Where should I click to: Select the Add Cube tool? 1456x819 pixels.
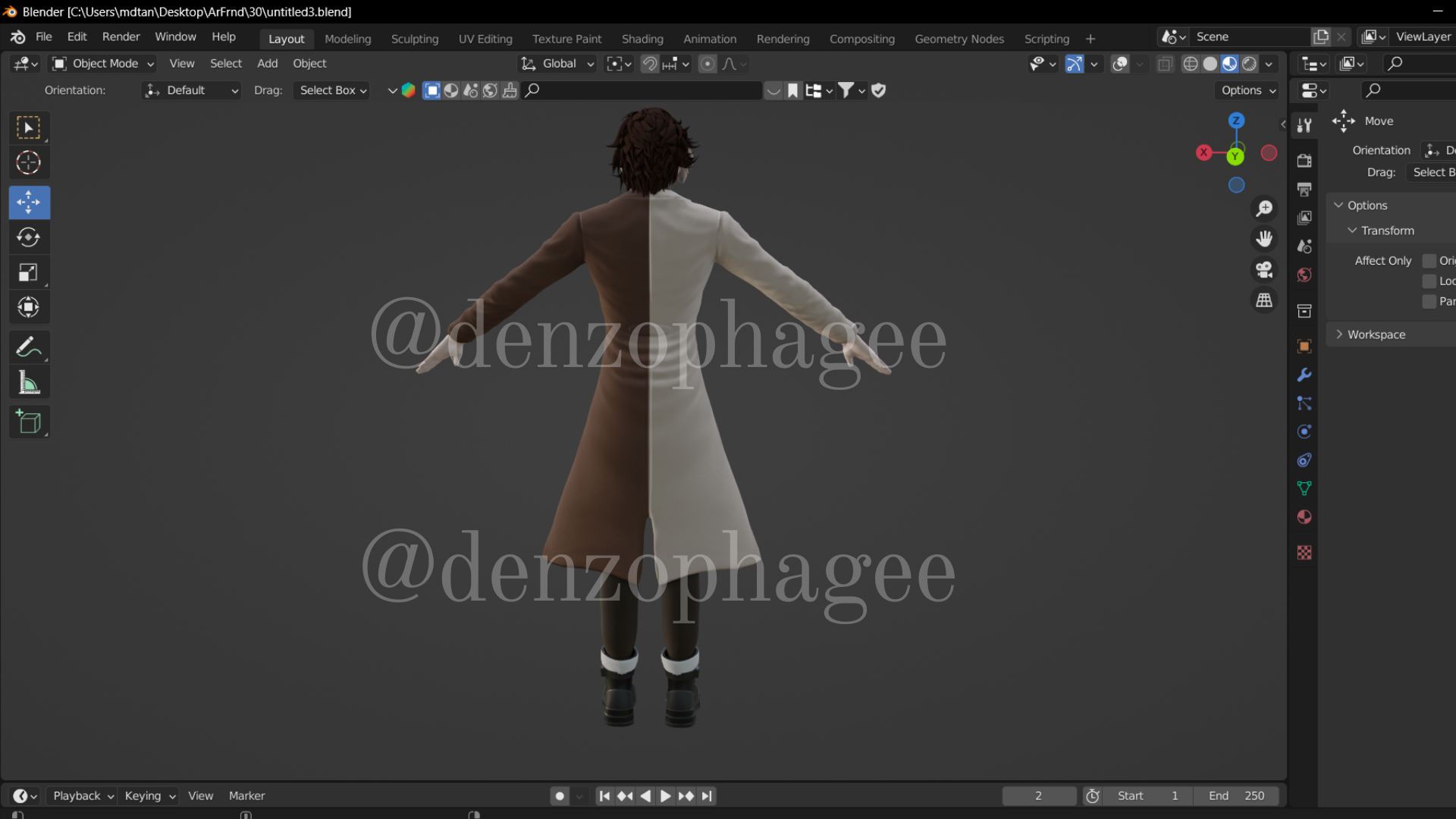pos(29,422)
